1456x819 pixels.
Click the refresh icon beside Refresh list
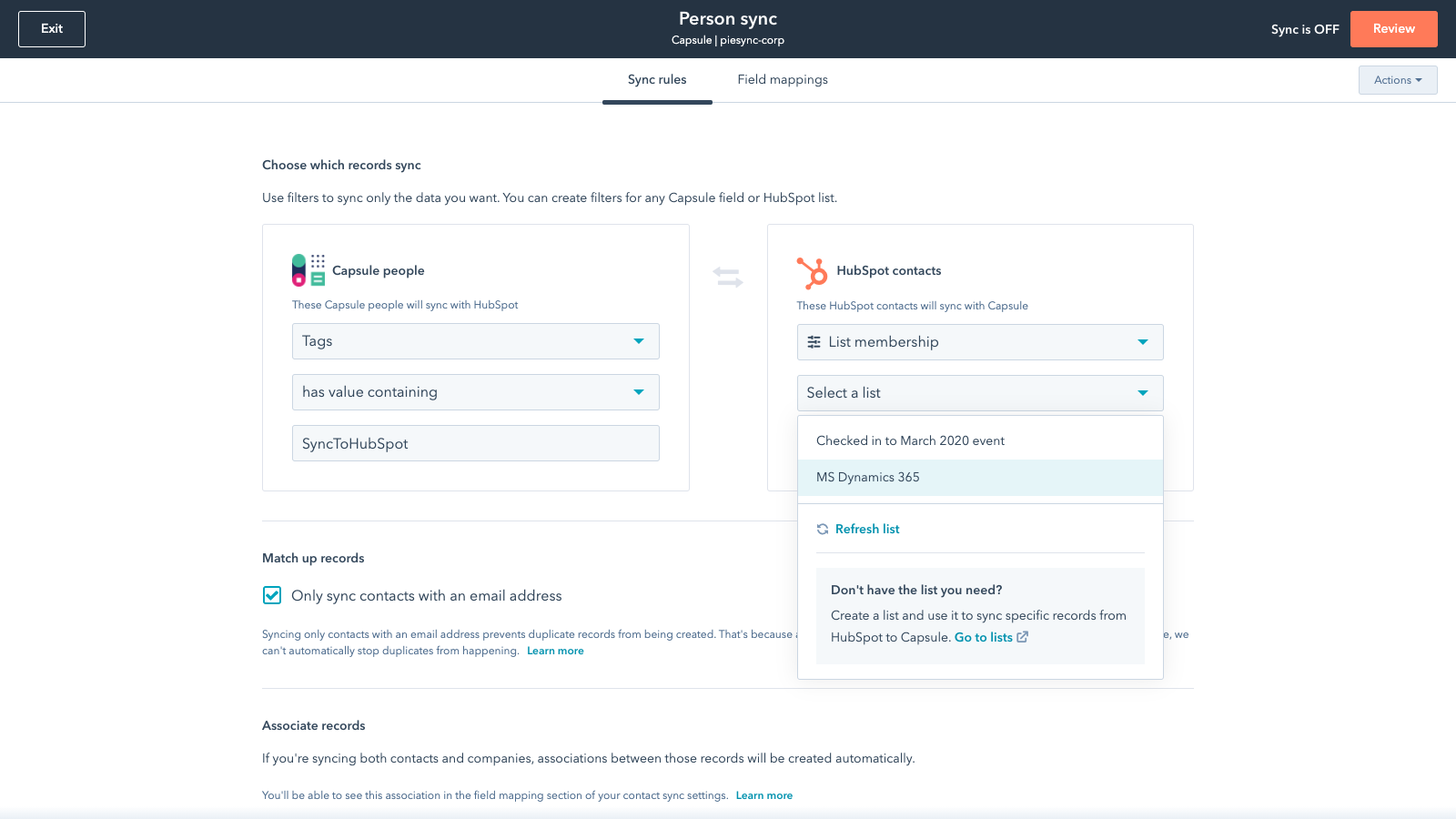click(x=823, y=530)
